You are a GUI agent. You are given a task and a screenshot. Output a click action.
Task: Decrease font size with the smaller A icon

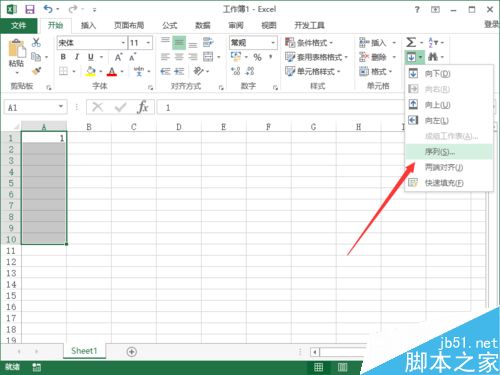point(133,57)
